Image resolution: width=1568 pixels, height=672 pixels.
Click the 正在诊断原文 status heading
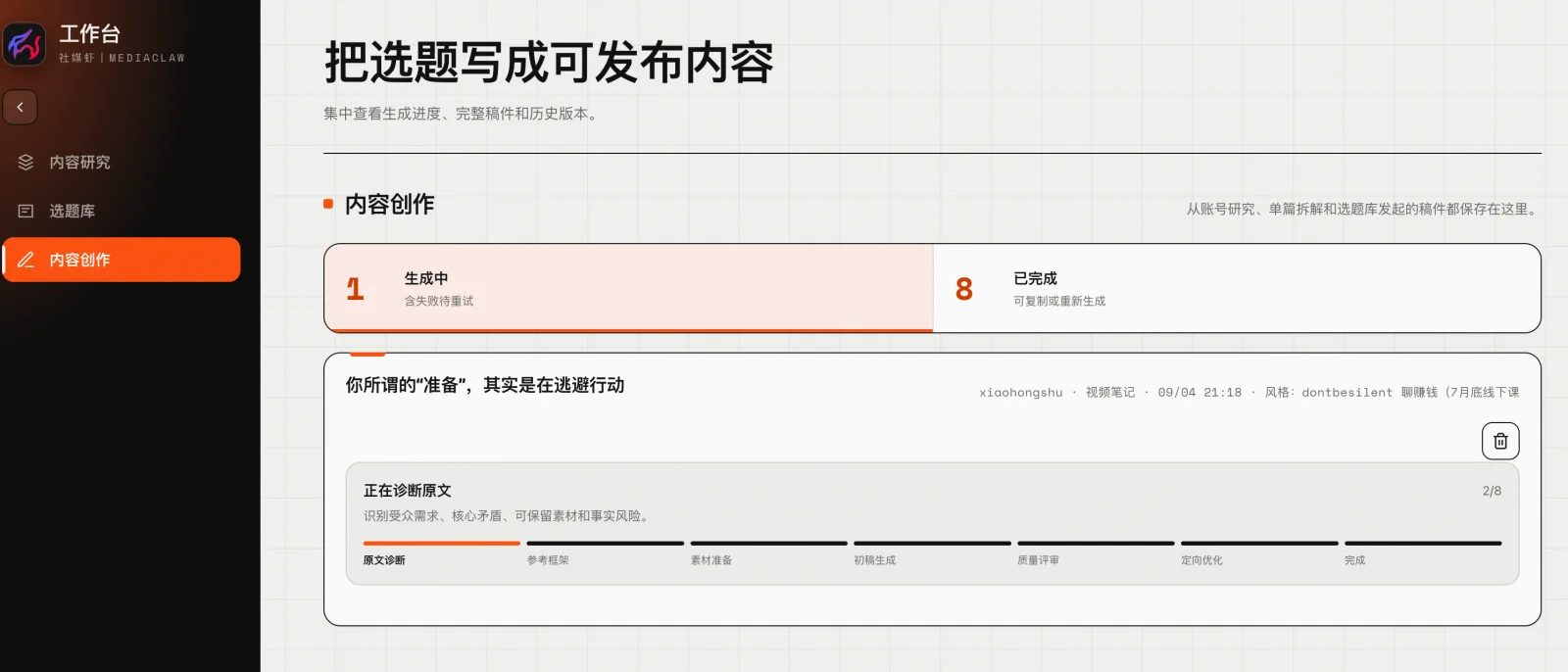pos(408,491)
